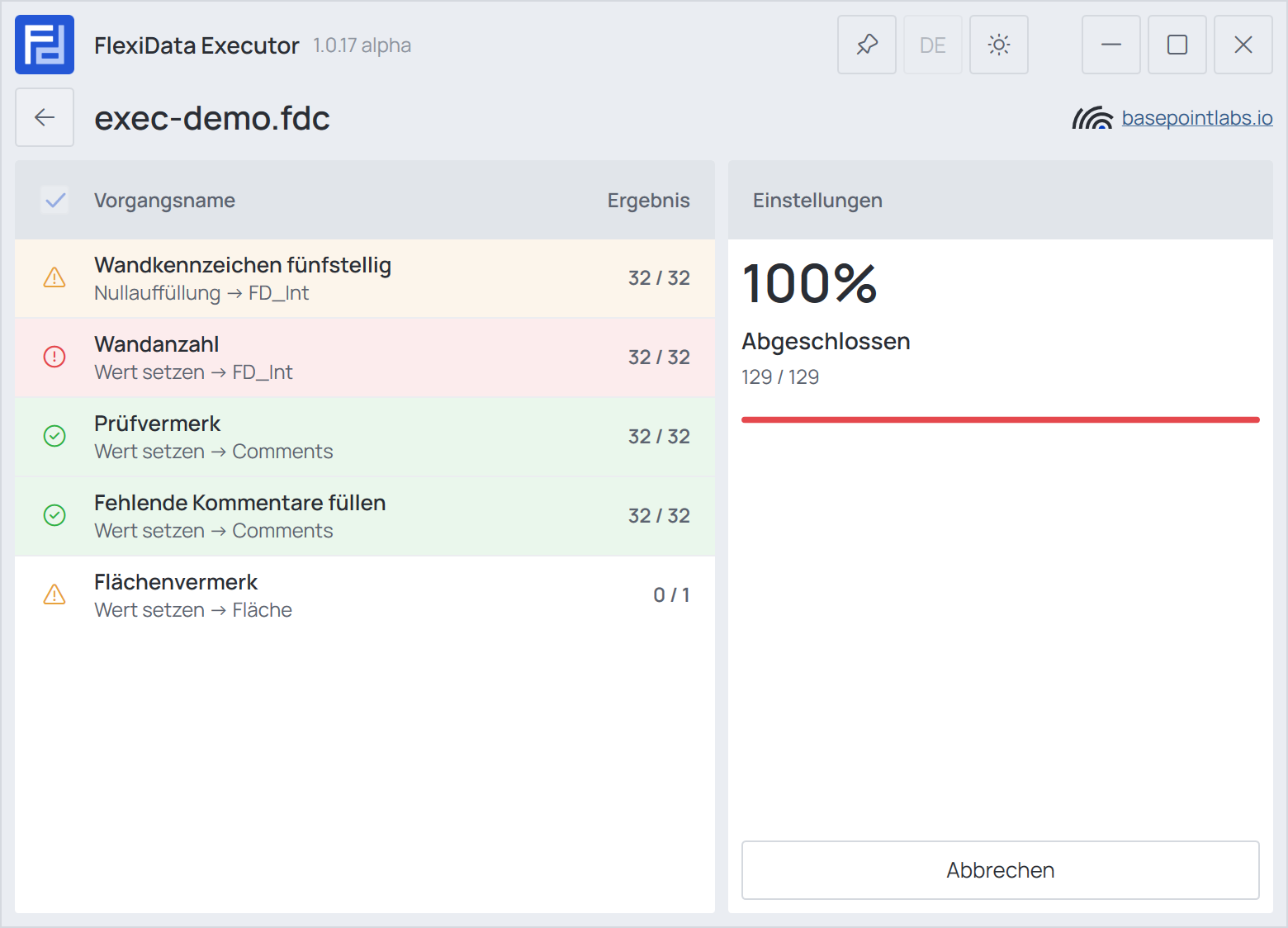The image size is (1288, 928).
Task: Click the basepointlabs wifi-style logo
Action: point(1092,118)
